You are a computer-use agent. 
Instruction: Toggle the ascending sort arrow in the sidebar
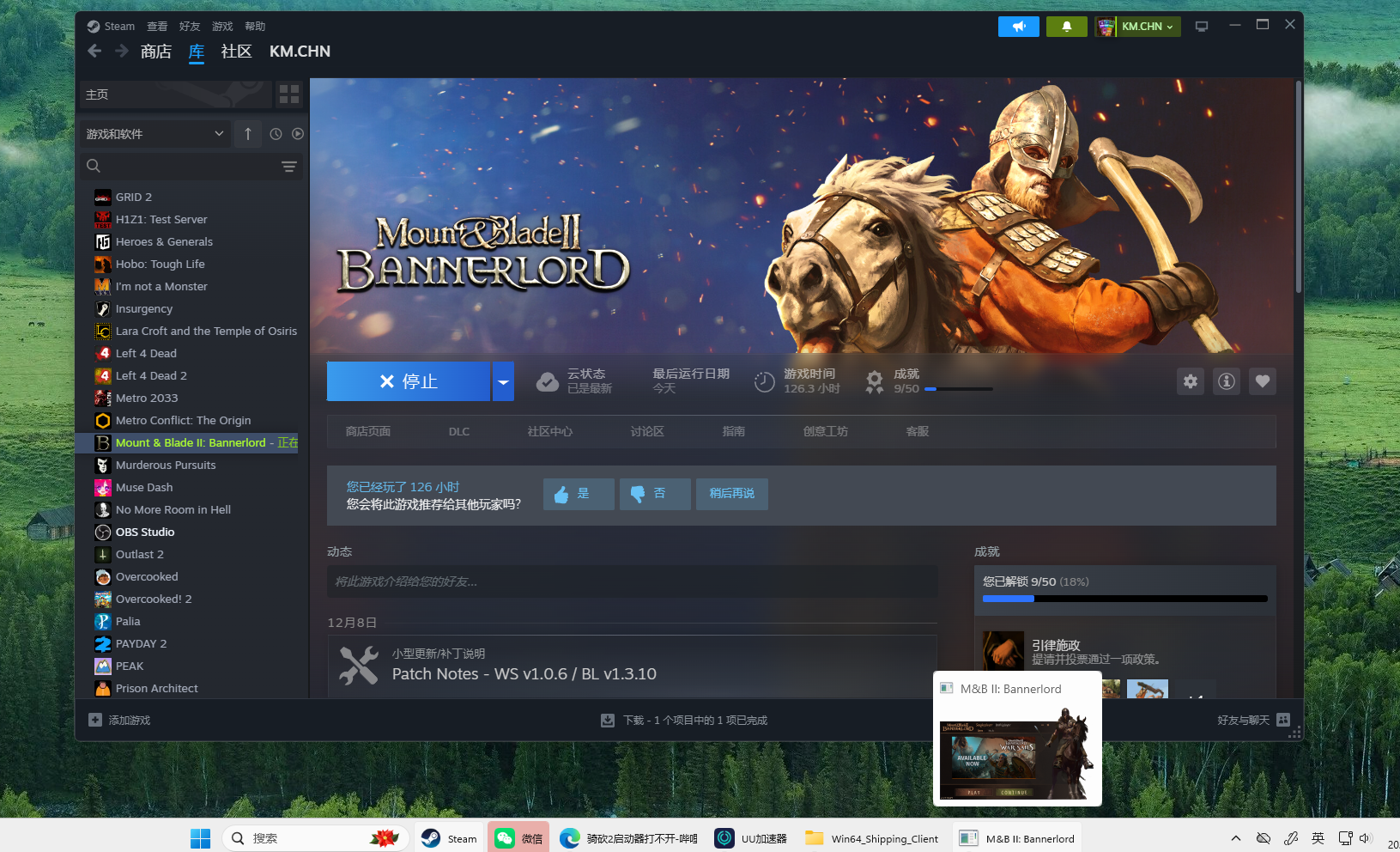pos(247,134)
